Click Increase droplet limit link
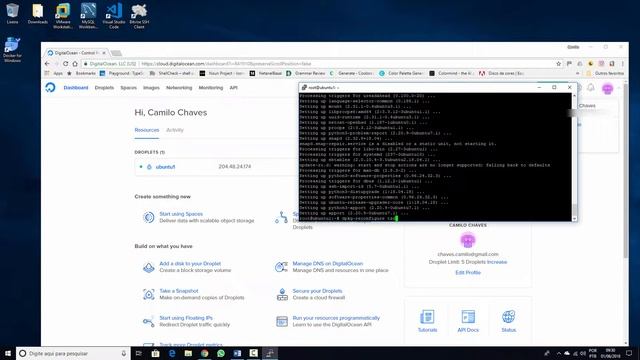640x360 pixels. [497, 262]
